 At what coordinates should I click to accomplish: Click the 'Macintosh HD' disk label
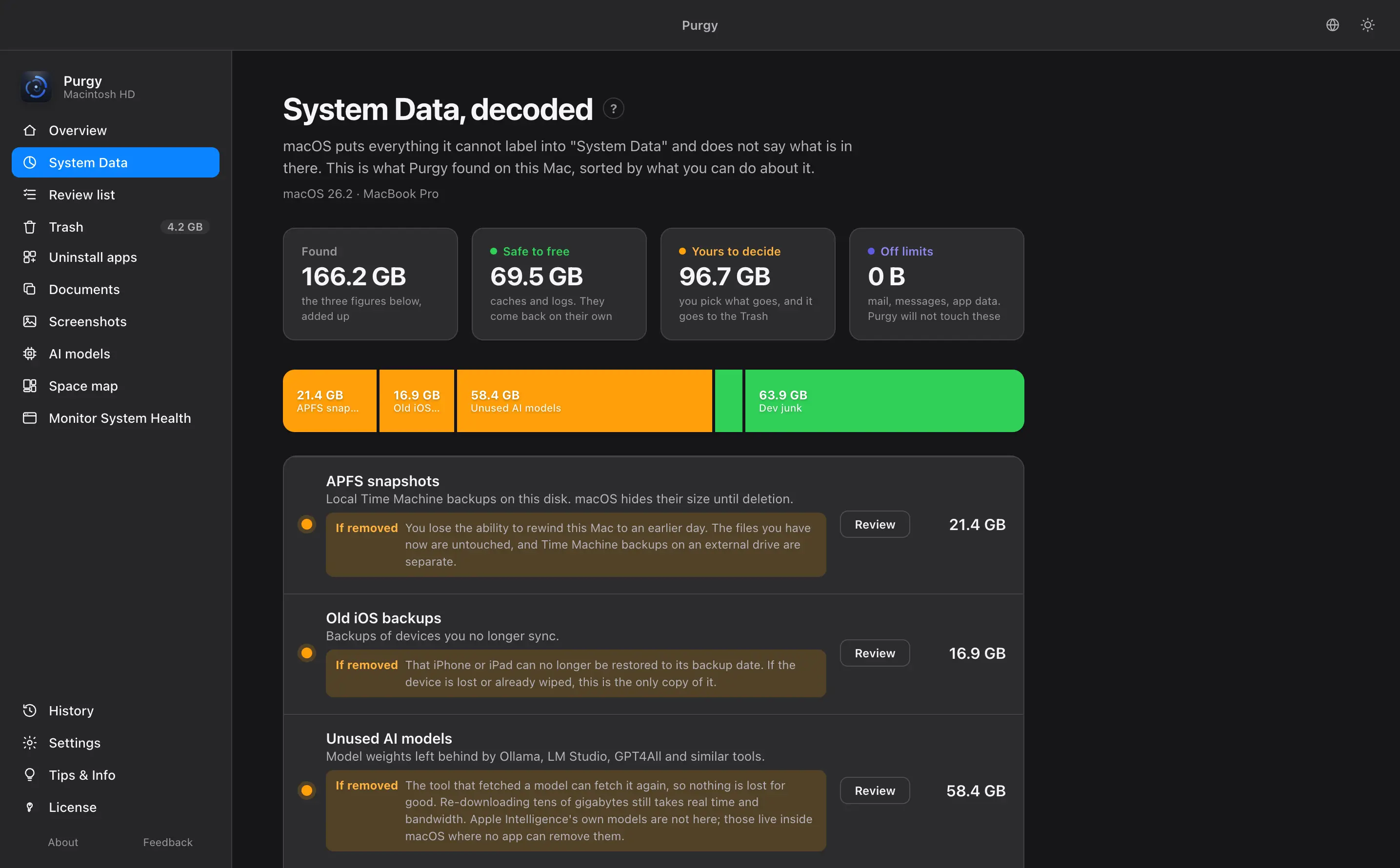(100, 95)
